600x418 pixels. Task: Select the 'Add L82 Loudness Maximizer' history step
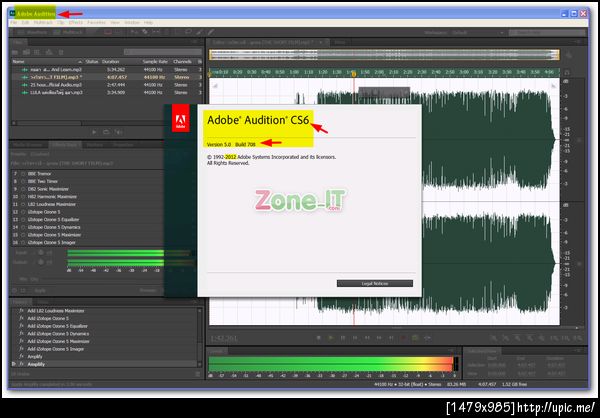[x=56, y=311]
